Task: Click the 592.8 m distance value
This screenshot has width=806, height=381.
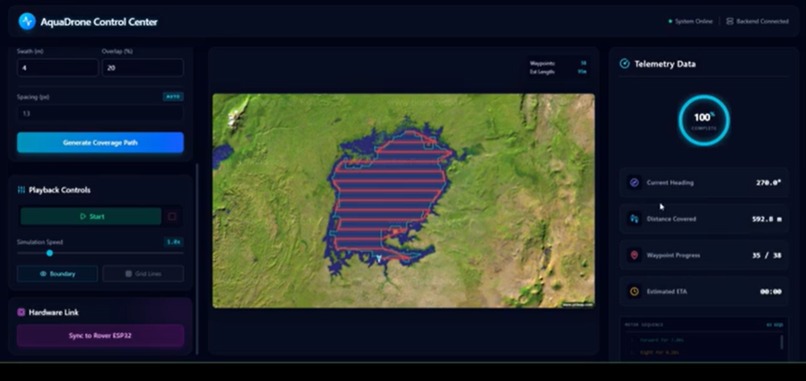Action: [x=767, y=219]
